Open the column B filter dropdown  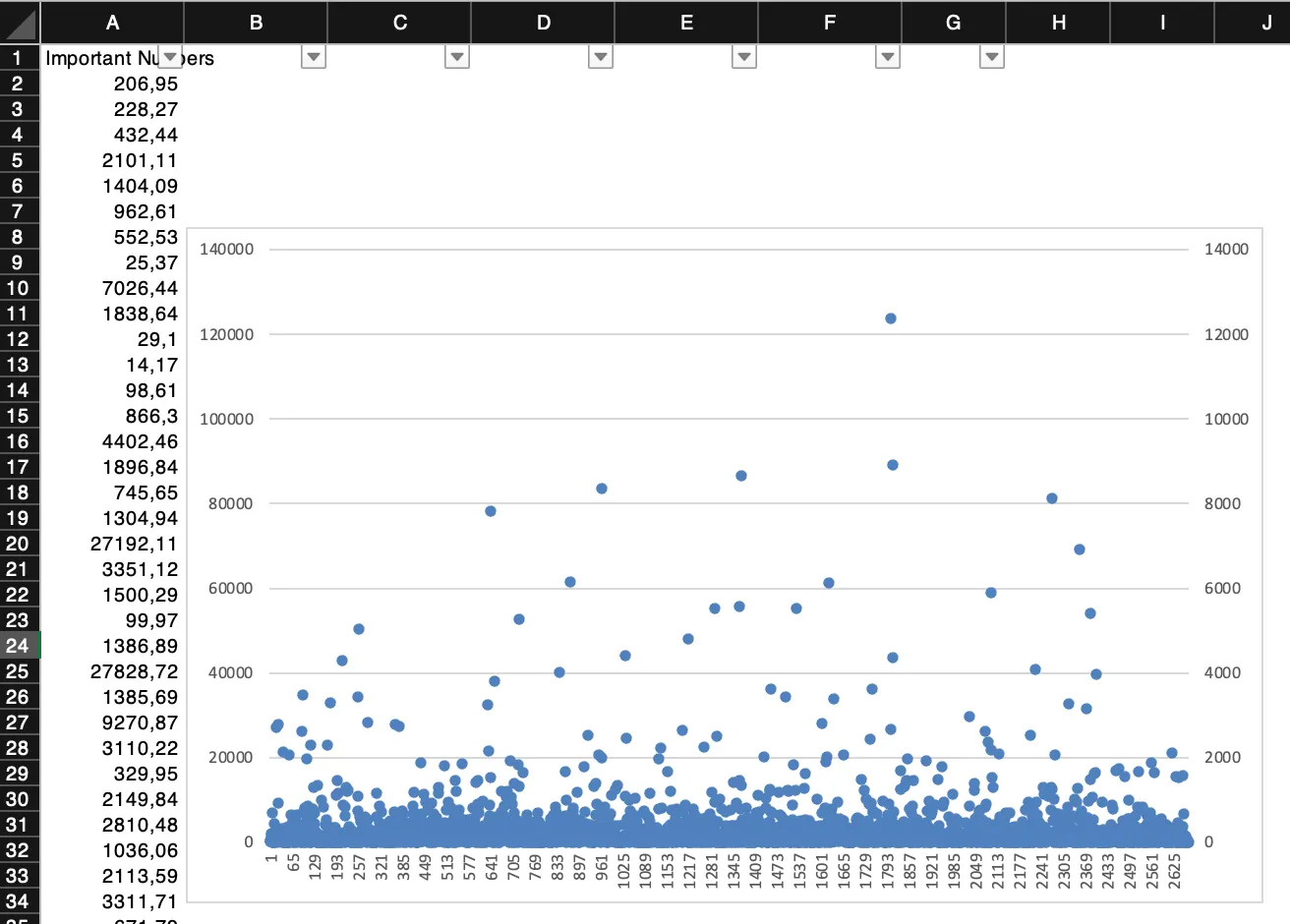pyautogui.click(x=313, y=57)
